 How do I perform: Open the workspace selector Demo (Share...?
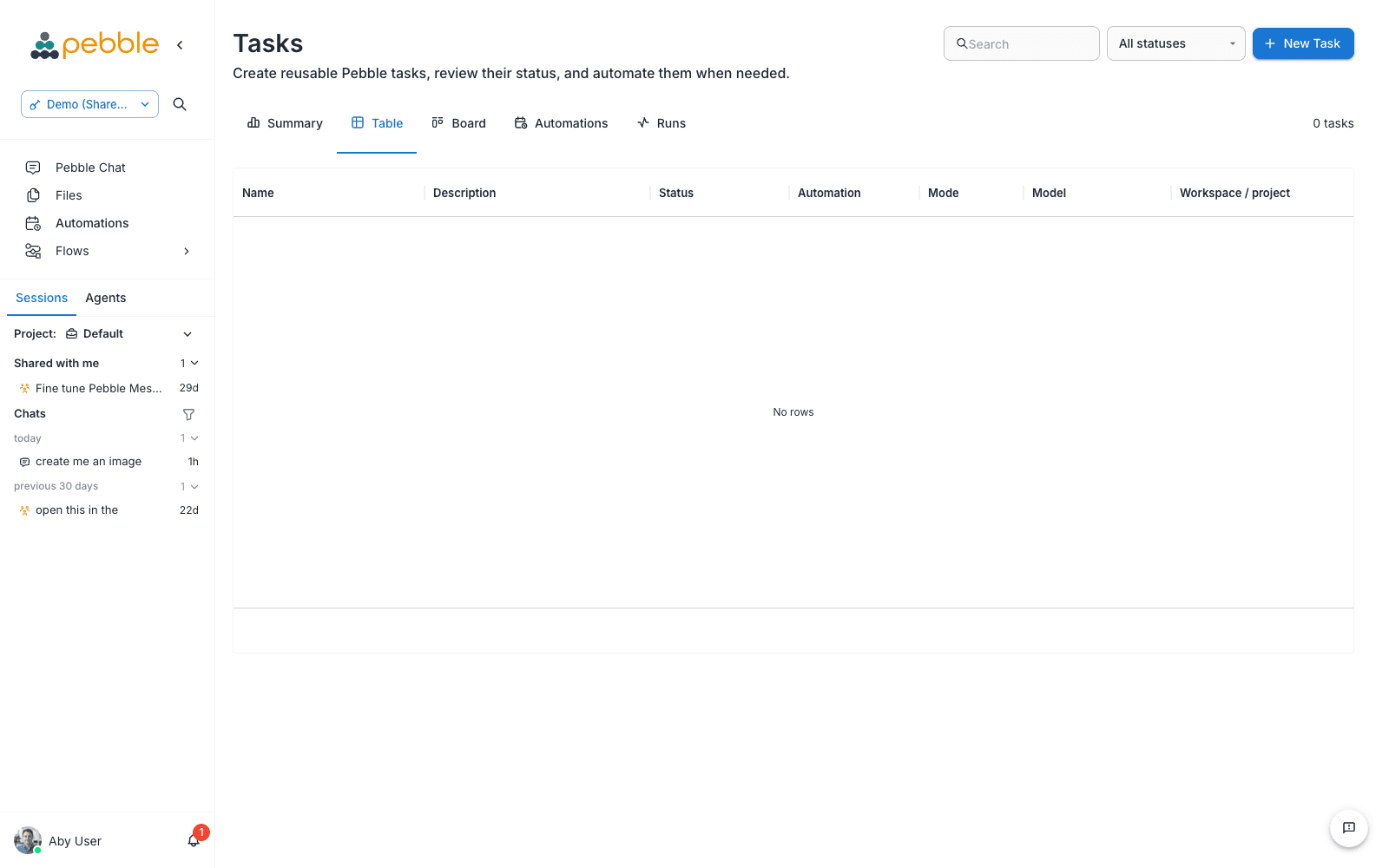90,104
